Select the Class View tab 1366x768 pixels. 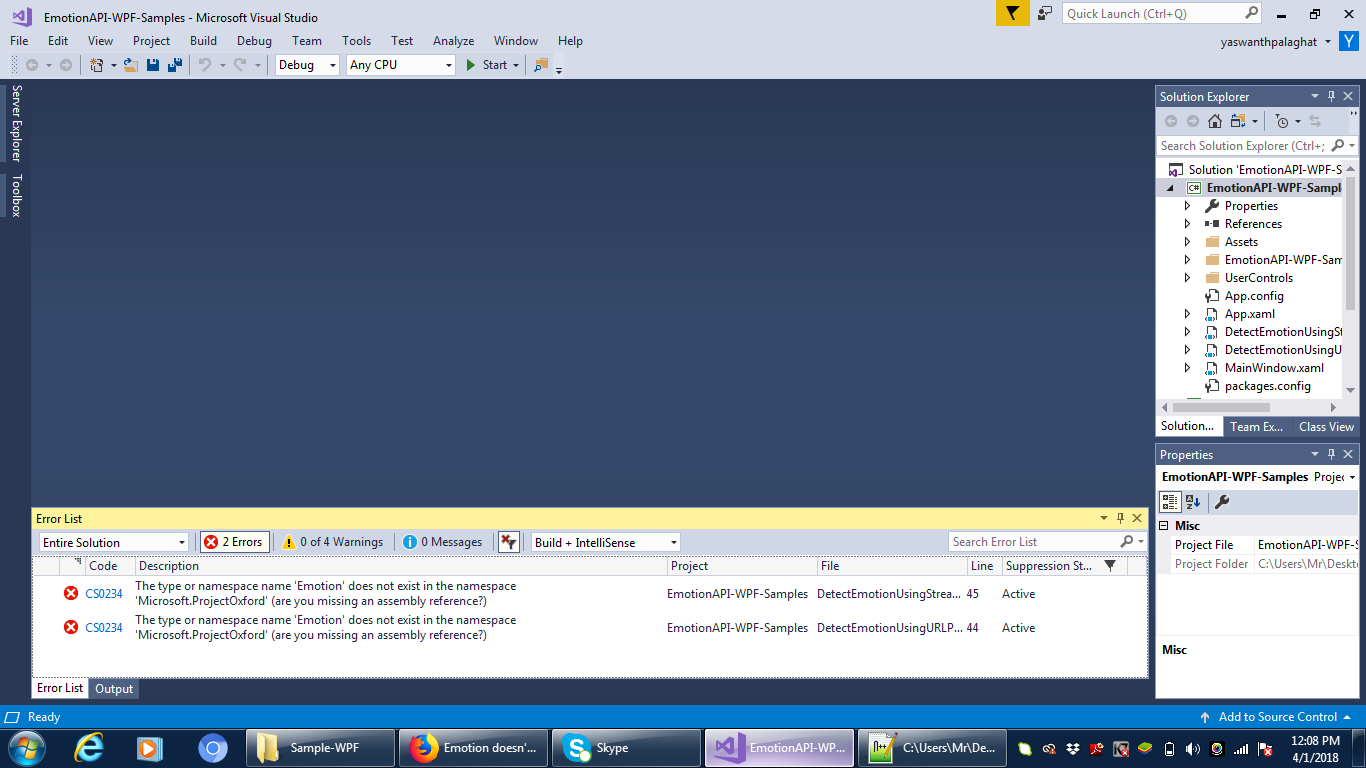click(x=1325, y=426)
